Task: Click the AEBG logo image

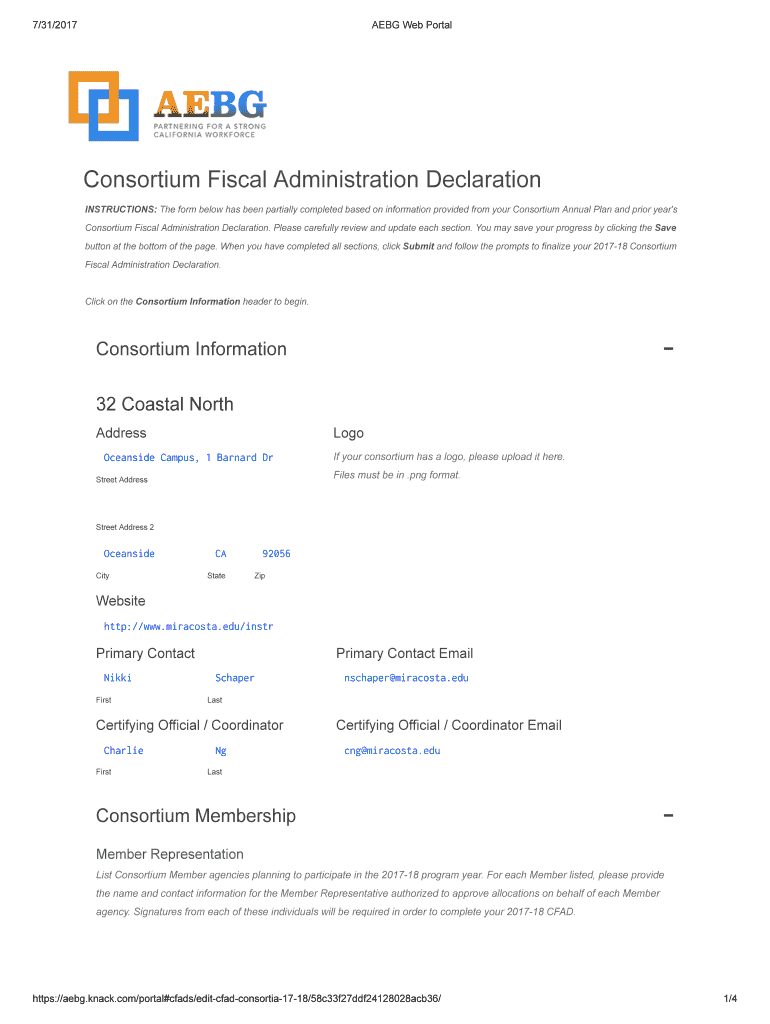Action: (167, 106)
